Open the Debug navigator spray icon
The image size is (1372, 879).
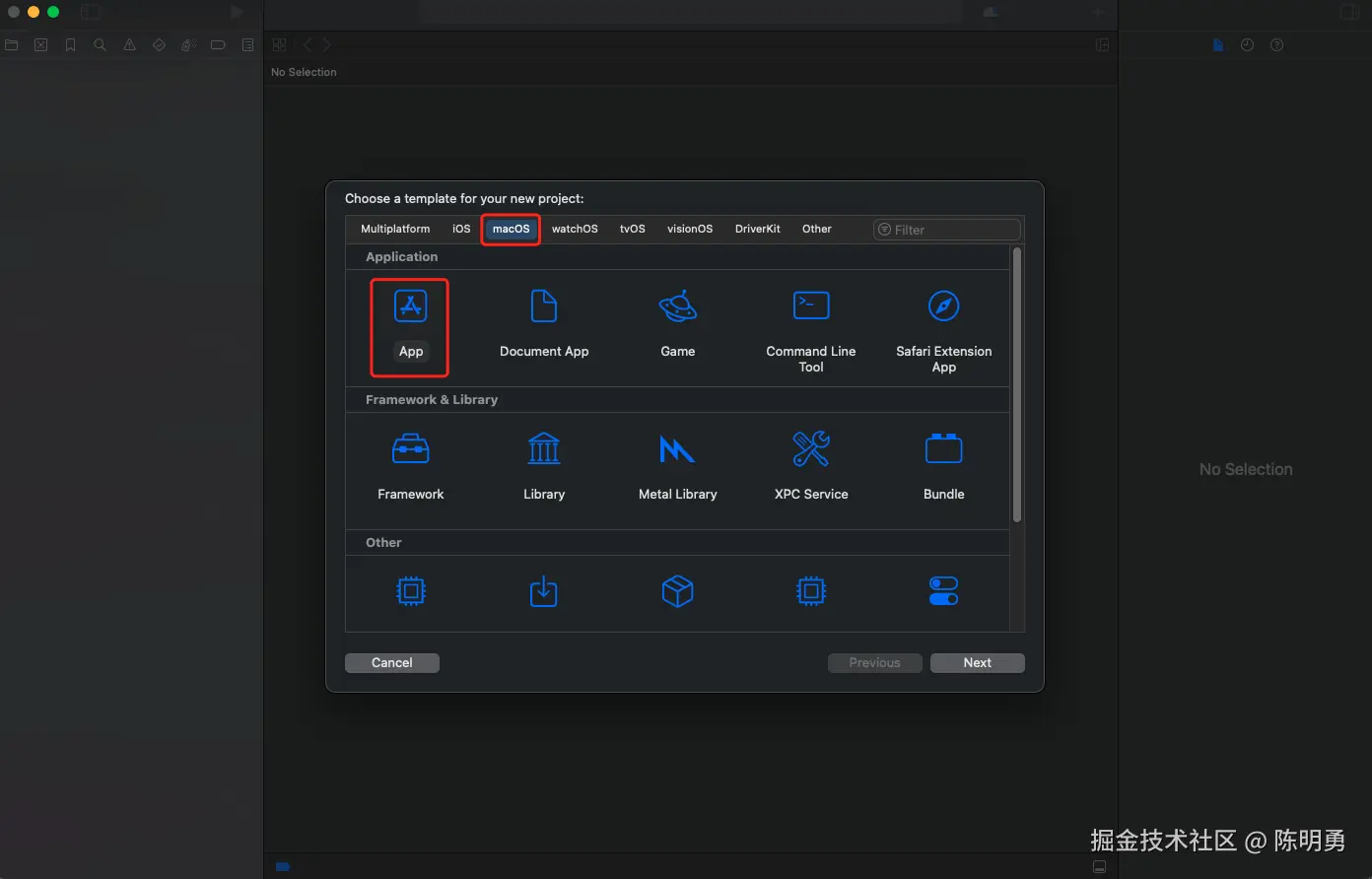188,45
